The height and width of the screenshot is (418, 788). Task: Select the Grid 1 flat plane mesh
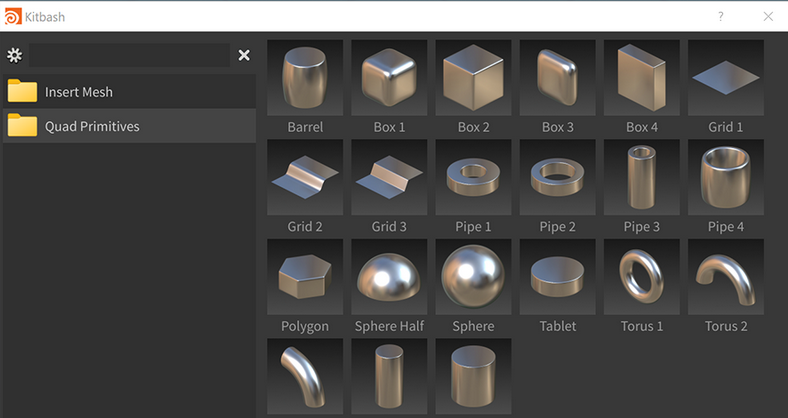(x=725, y=78)
